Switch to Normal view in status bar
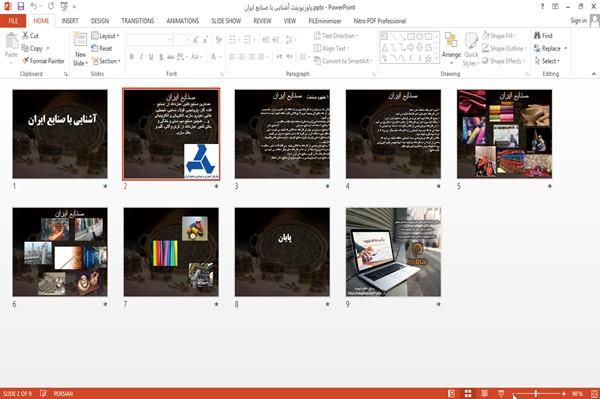Screen dimensions: 600x399 click(452, 393)
